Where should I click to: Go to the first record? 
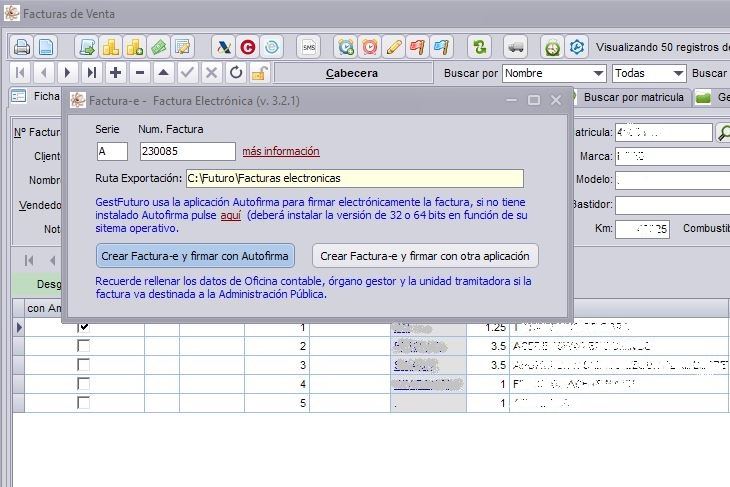[20, 73]
